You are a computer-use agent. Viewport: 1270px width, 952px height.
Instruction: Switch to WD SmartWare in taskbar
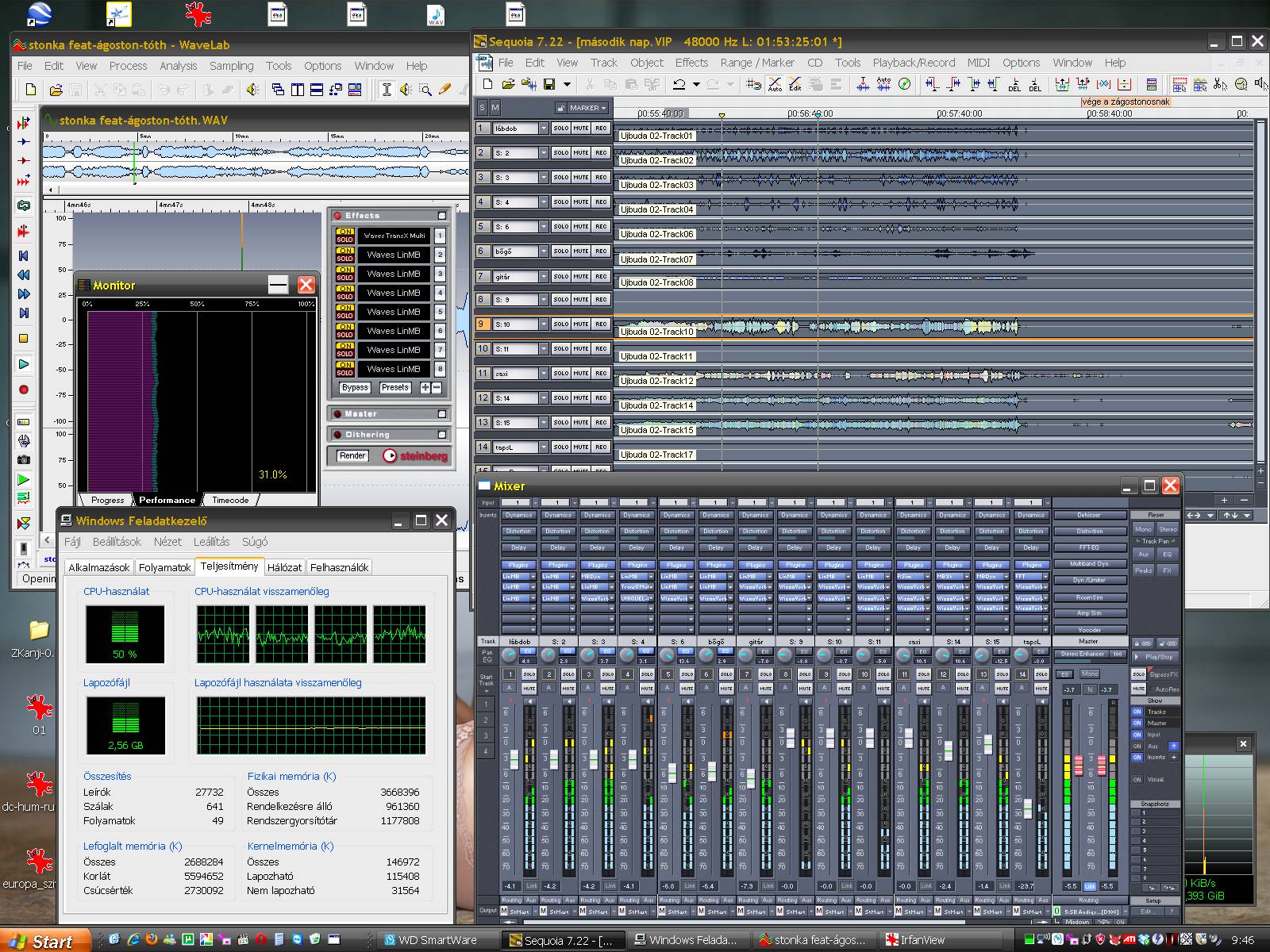437,940
